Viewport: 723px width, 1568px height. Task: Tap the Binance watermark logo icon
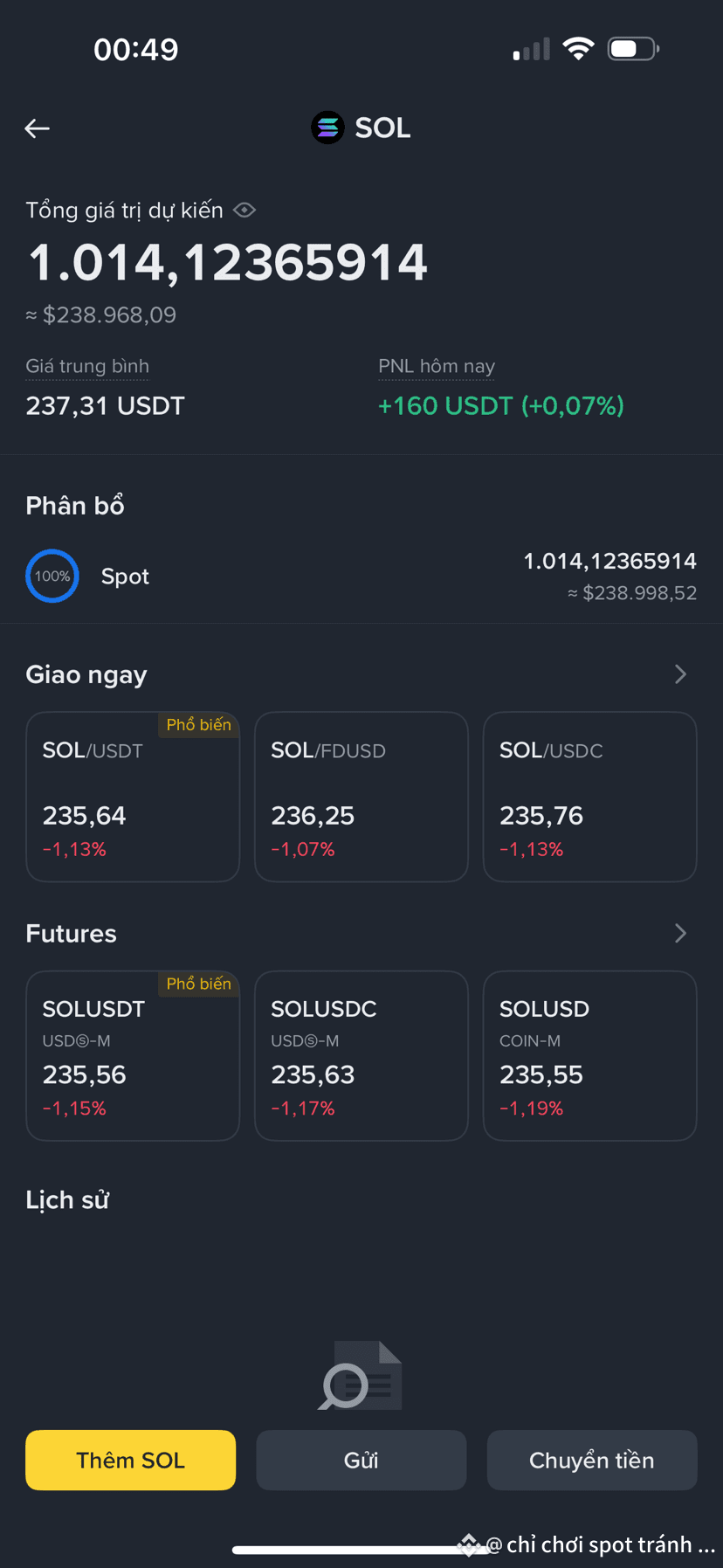[x=469, y=1544]
